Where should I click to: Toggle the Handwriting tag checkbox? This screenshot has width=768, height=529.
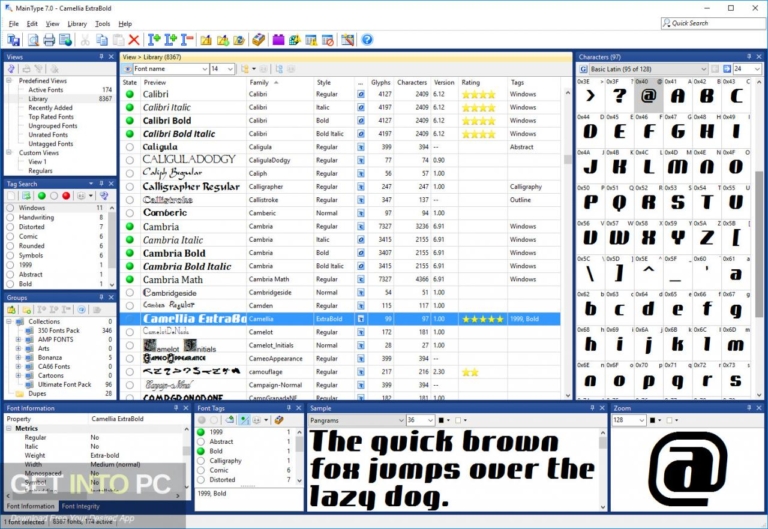10,217
